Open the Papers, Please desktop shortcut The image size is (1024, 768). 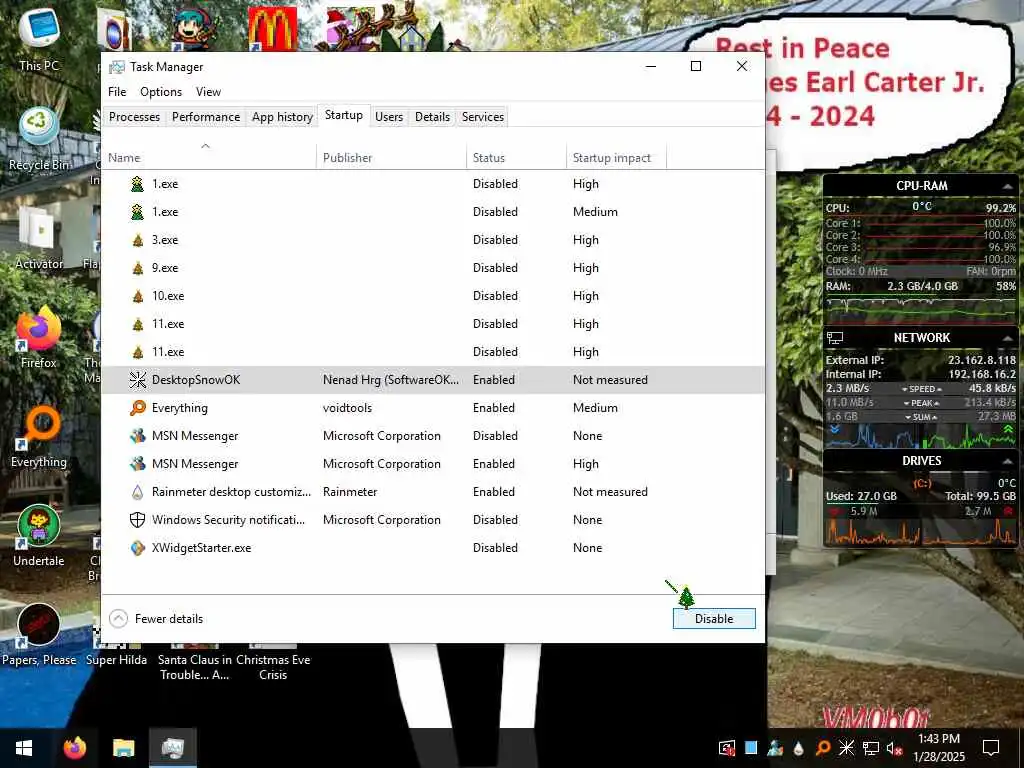click(x=39, y=635)
